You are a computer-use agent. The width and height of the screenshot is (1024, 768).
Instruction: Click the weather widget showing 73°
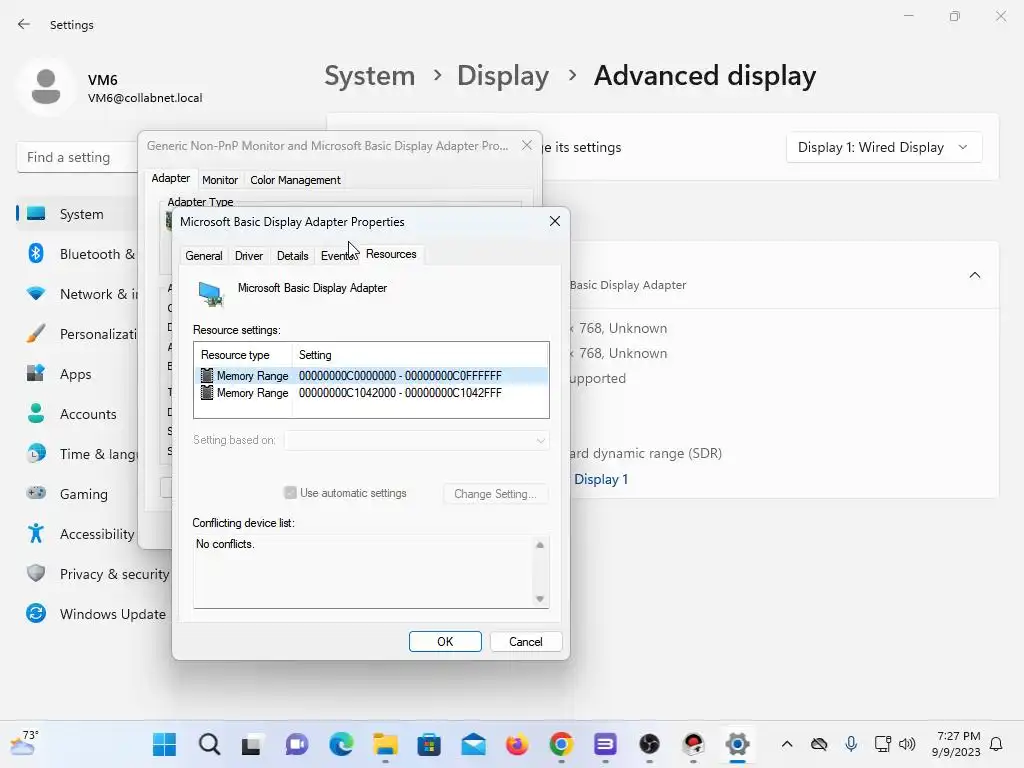pos(25,743)
